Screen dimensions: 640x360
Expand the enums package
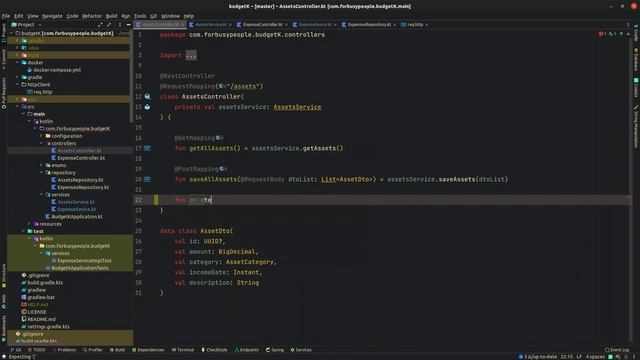click(x=42, y=165)
